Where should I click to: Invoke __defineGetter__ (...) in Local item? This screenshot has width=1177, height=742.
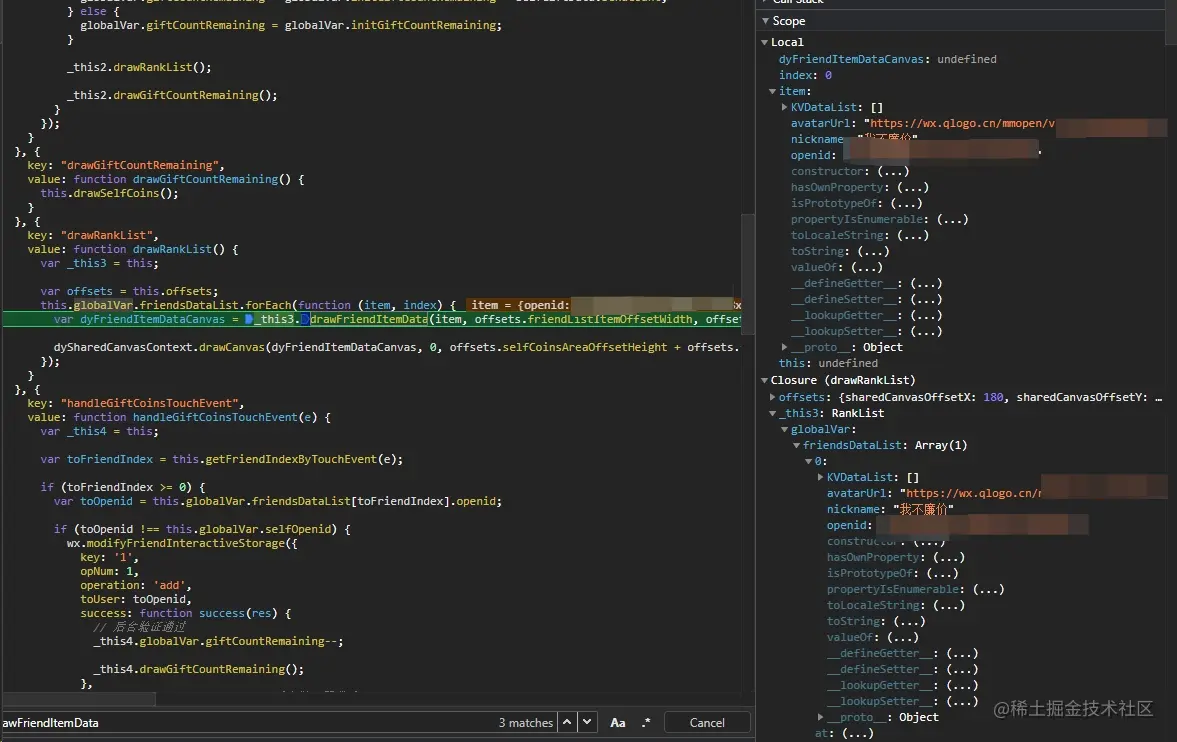pos(926,283)
